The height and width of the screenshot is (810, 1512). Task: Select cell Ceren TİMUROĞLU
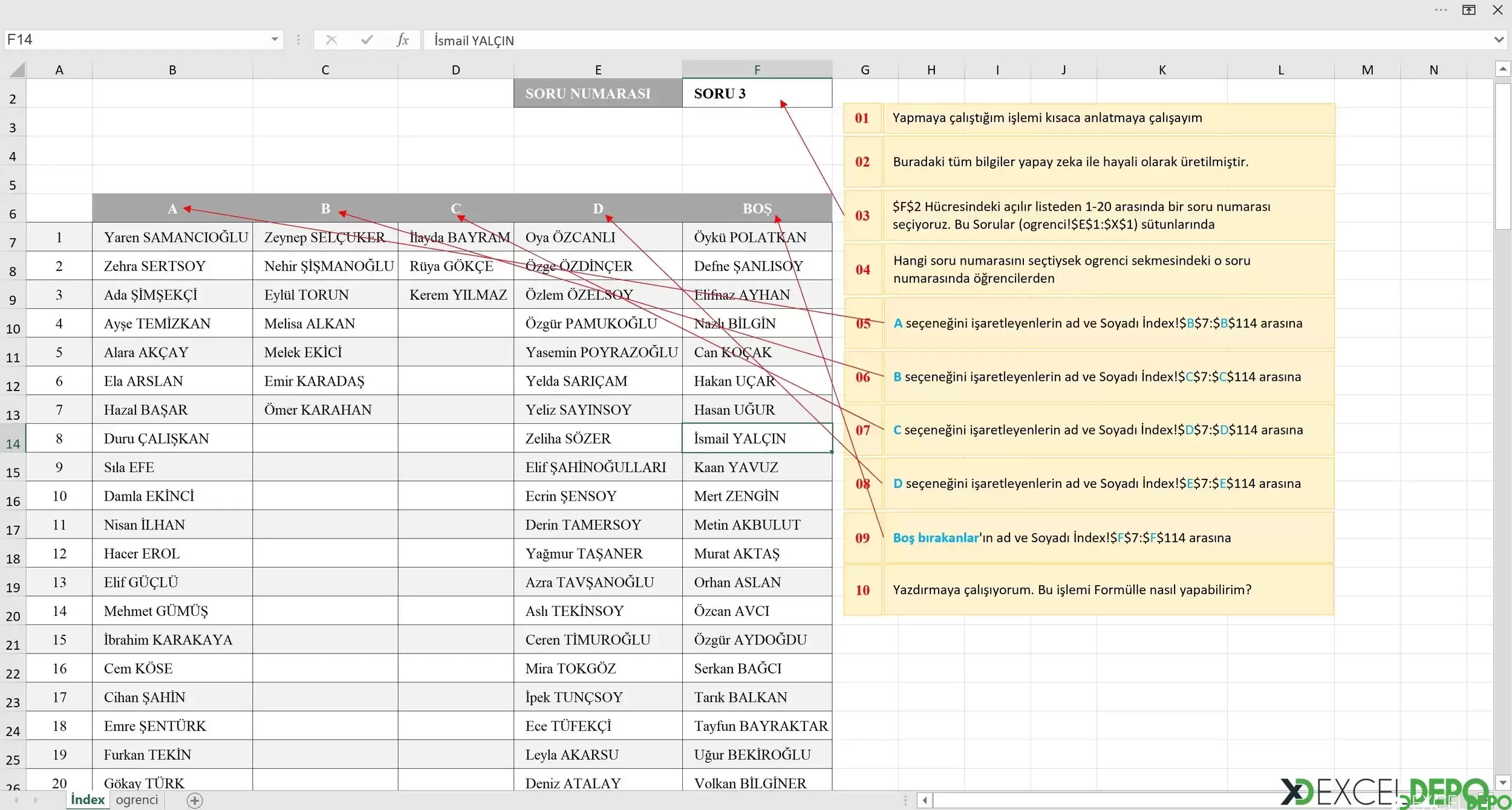598,640
